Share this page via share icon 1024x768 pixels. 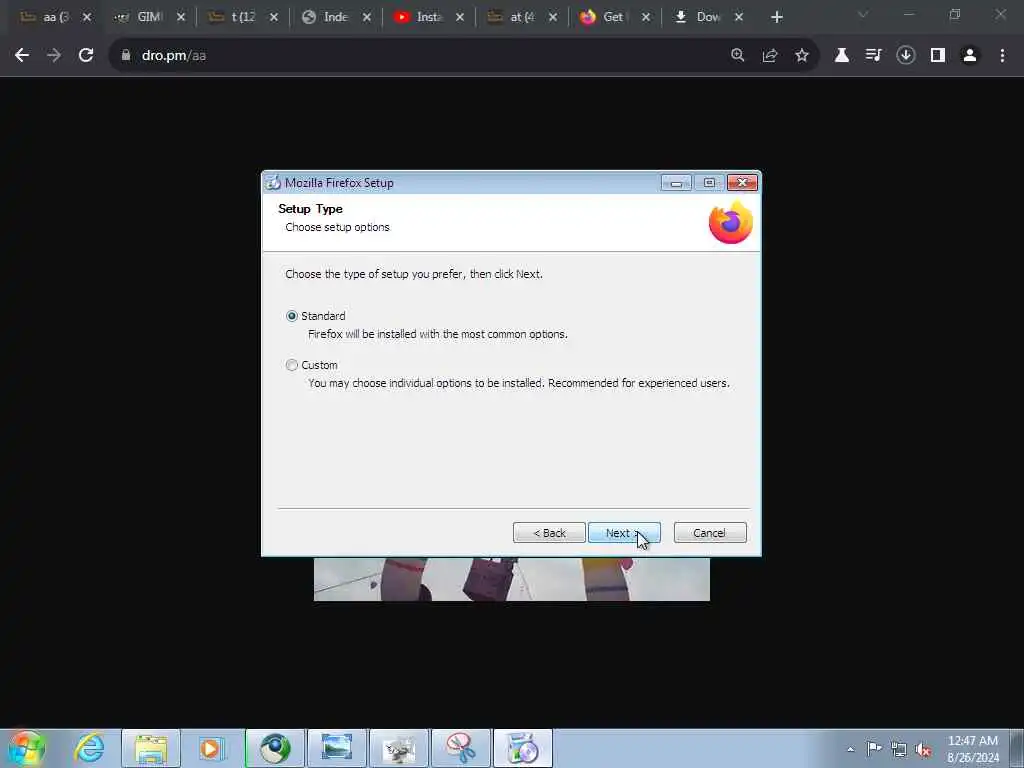click(x=770, y=56)
